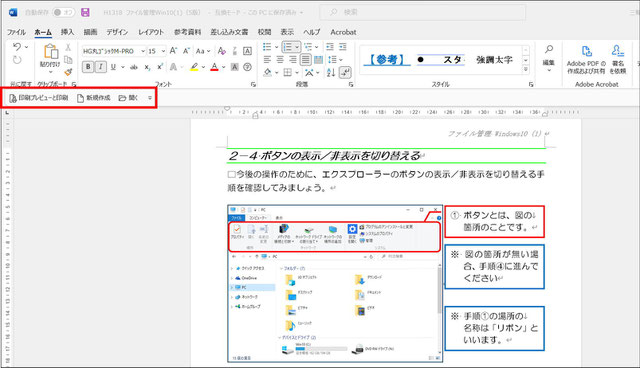
Task: Open the font color dropdown arrow
Action: (223, 67)
